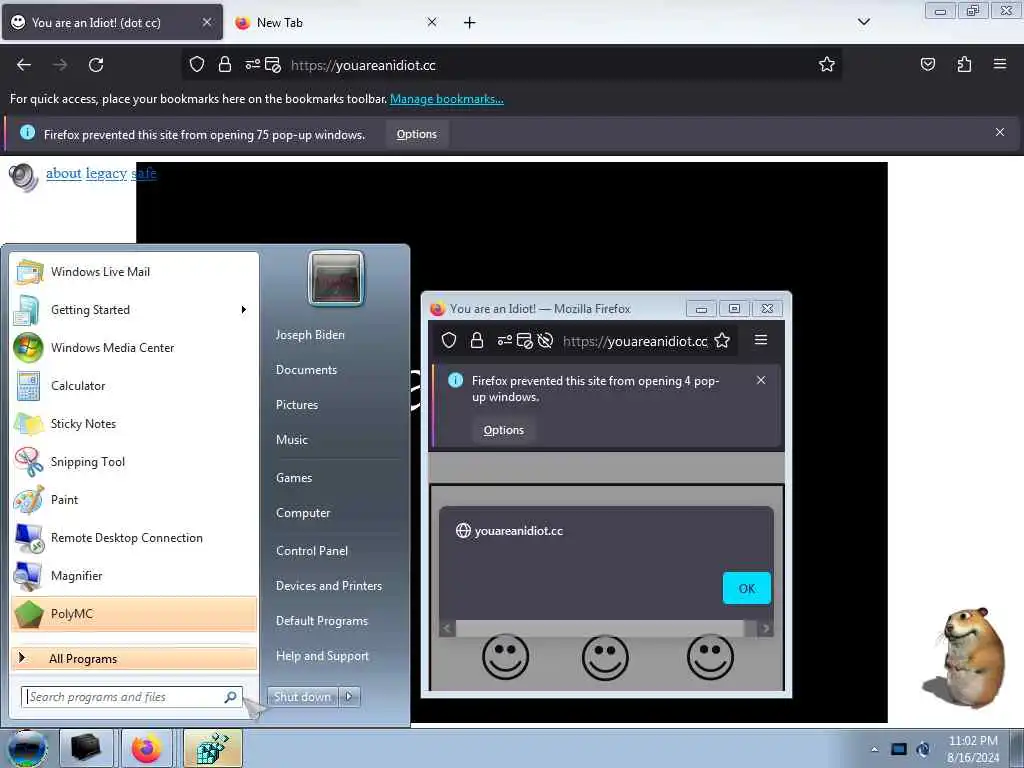Screen dimensions: 1024x768
Task: Open Shut down options arrow
Action: (349, 696)
